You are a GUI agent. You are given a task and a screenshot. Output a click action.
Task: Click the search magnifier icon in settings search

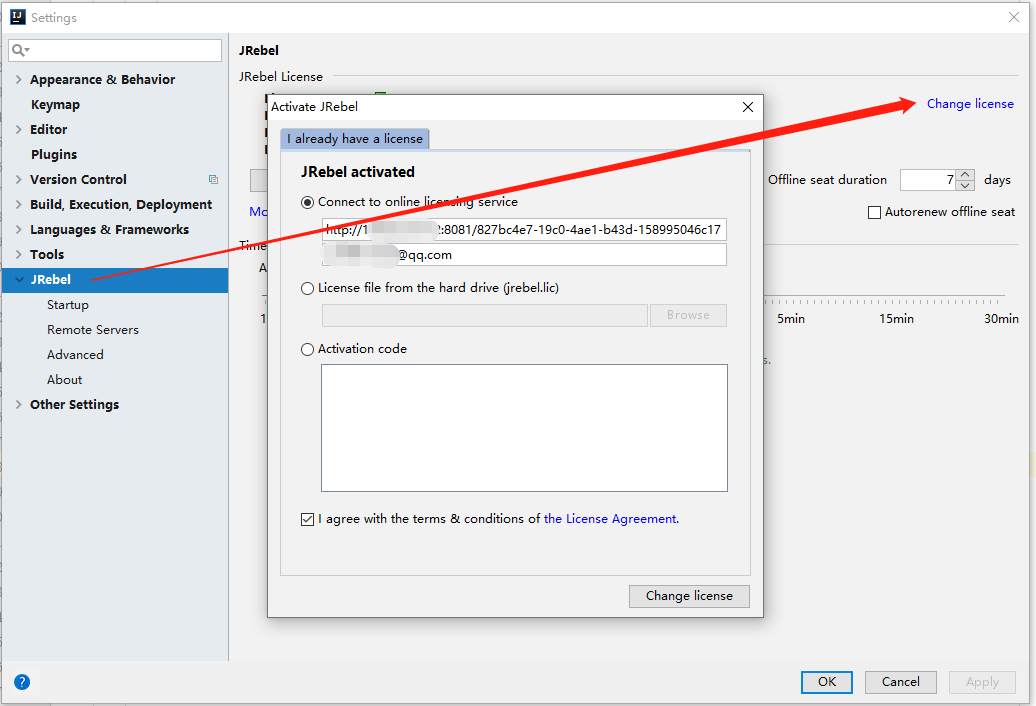coord(19,50)
